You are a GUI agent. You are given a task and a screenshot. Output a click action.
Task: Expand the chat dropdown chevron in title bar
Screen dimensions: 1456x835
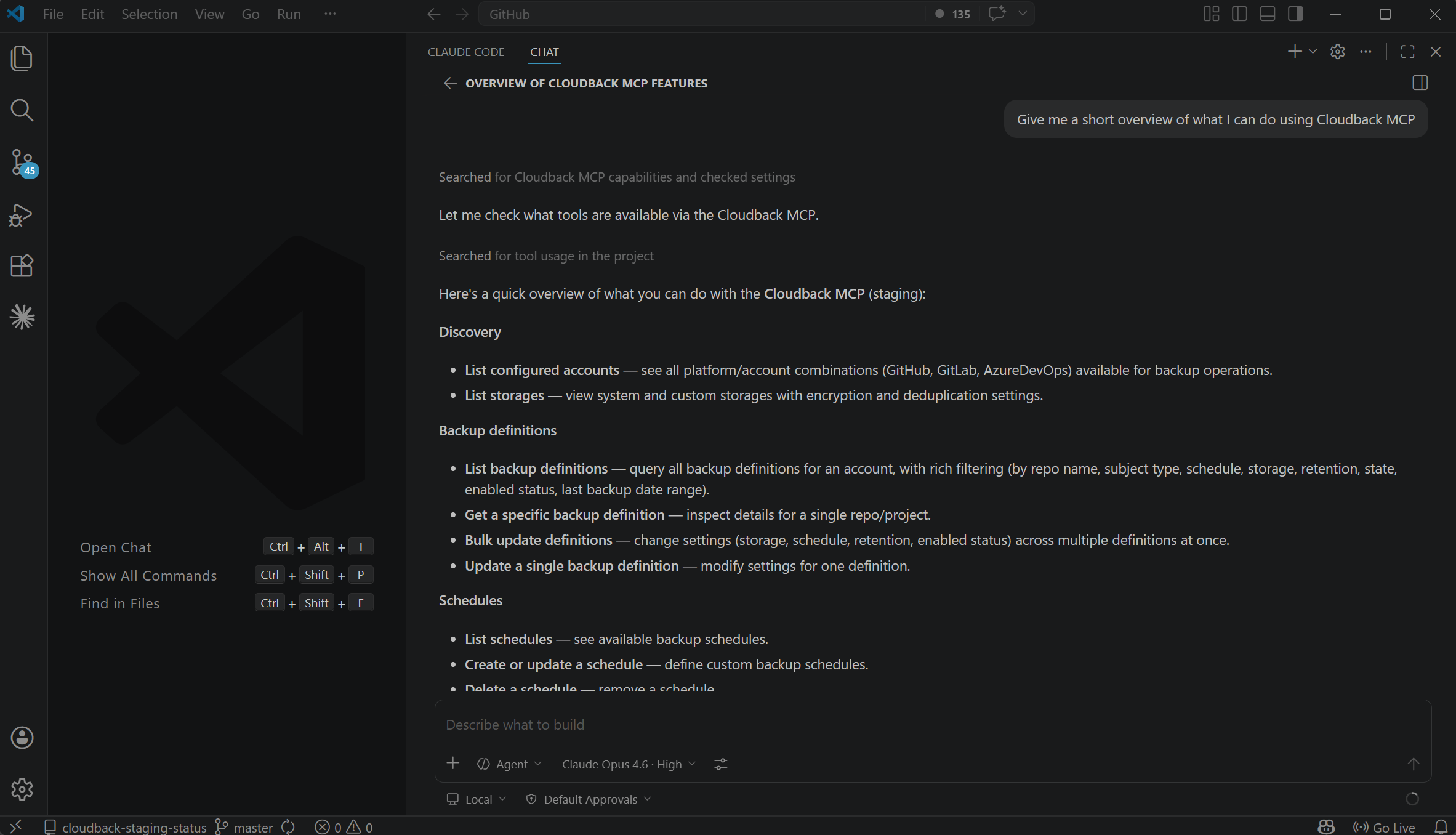(1022, 14)
